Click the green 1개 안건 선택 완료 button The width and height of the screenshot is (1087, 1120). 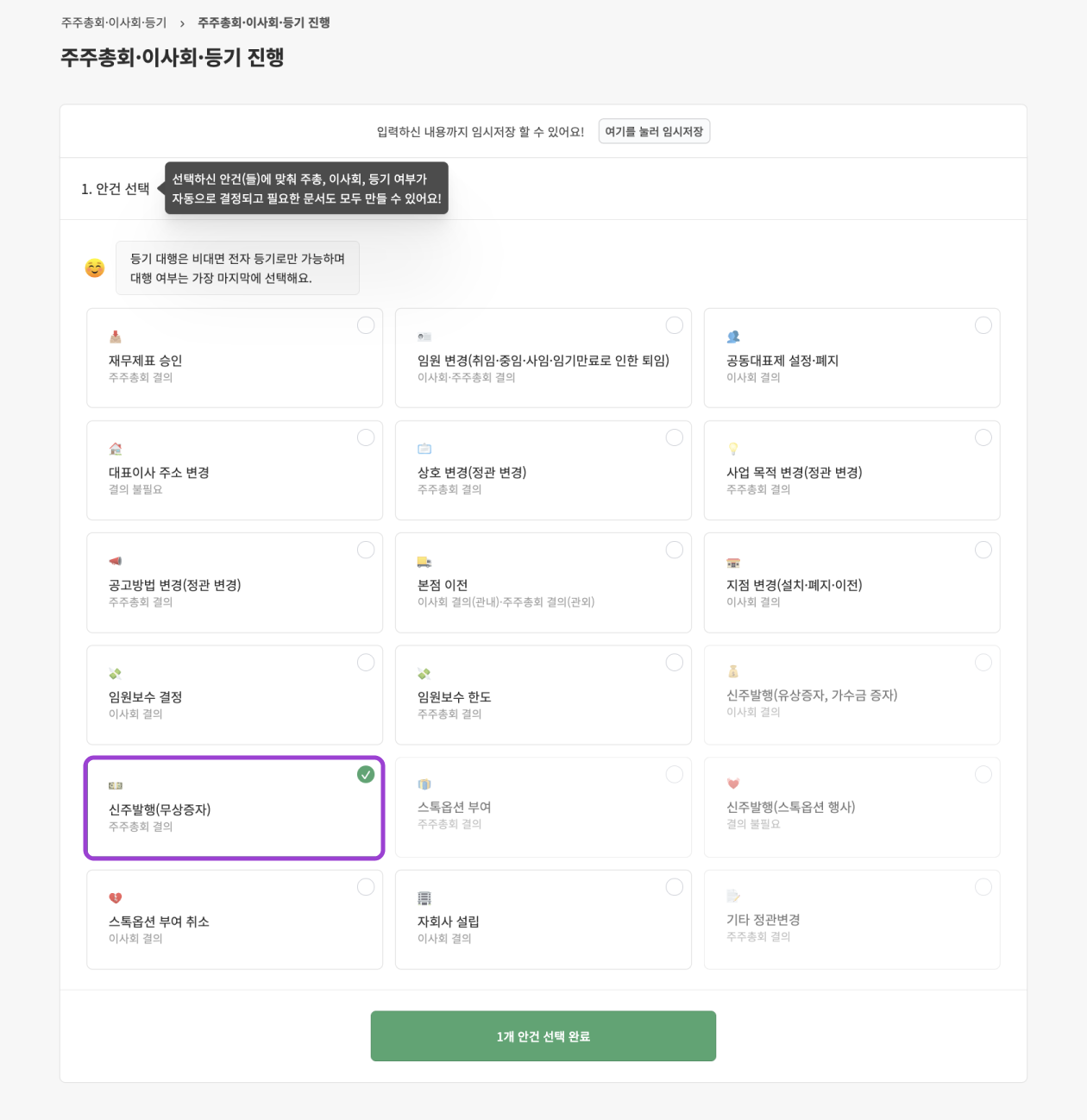coord(543,1035)
